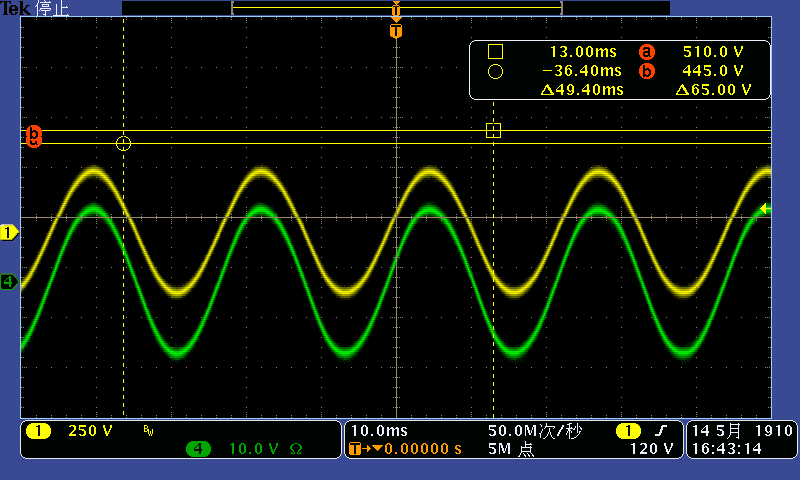Select the circle cursor on the lower horizontal line
Image resolution: width=800 pixels, height=480 pixels.
coord(123,143)
